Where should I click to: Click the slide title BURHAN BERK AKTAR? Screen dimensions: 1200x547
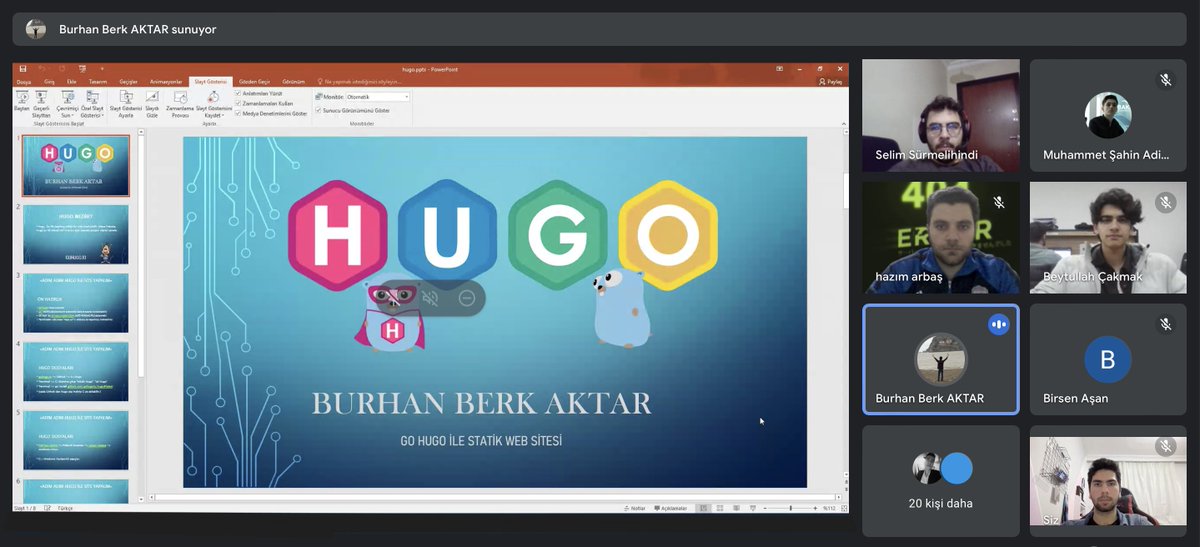pos(481,404)
